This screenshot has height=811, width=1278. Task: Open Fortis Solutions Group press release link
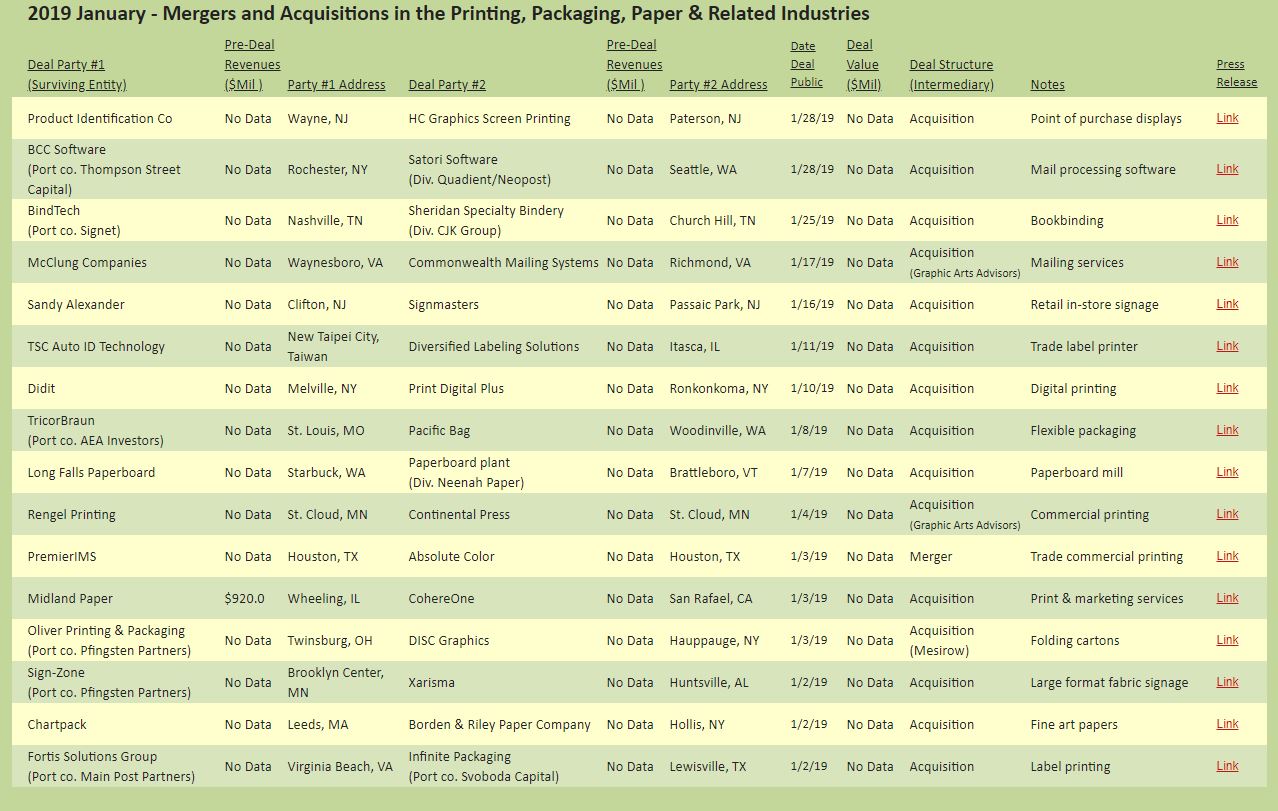(x=1227, y=766)
